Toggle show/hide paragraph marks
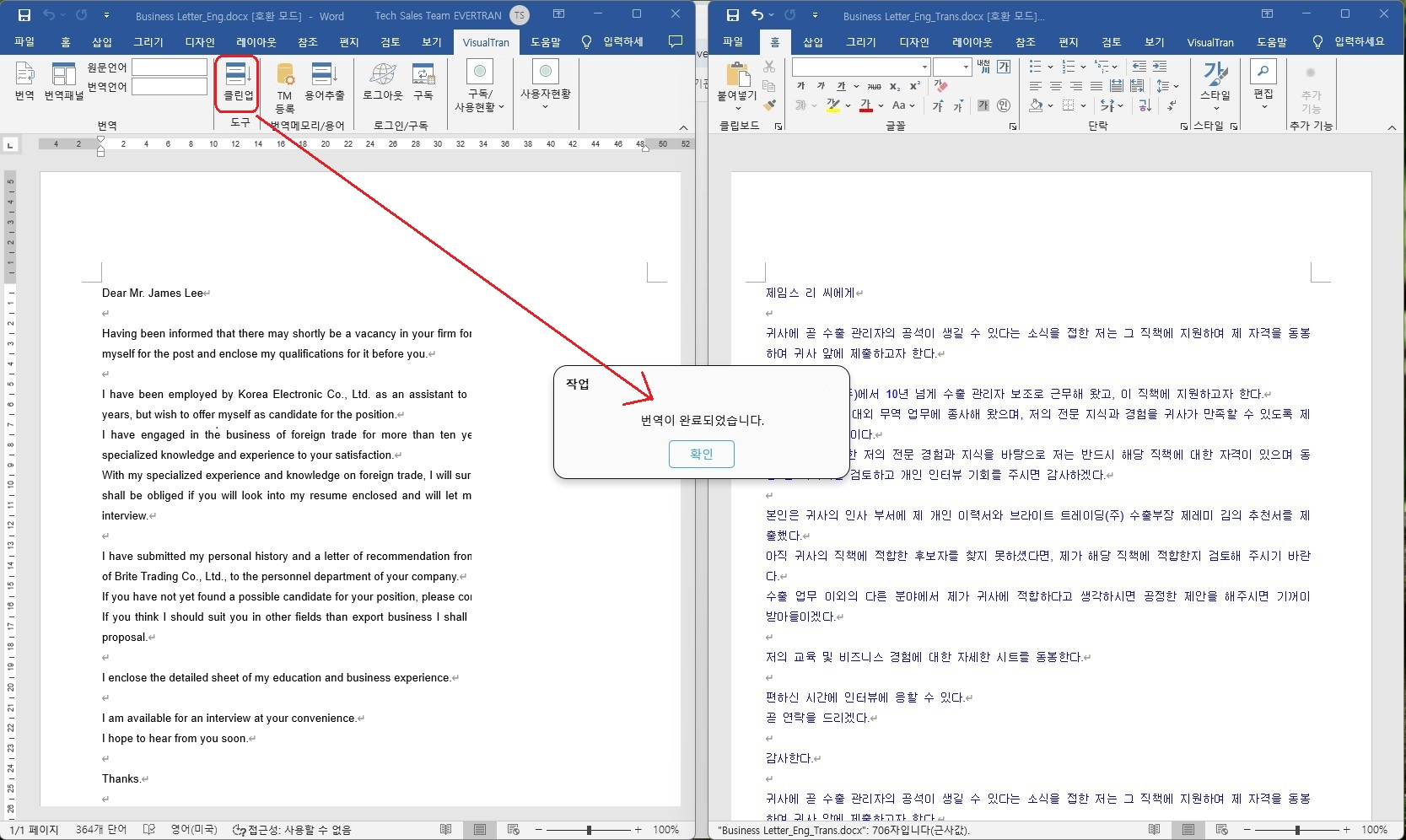Image resolution: width=1406 pixels, height=840 pixels. [1172, 105]
